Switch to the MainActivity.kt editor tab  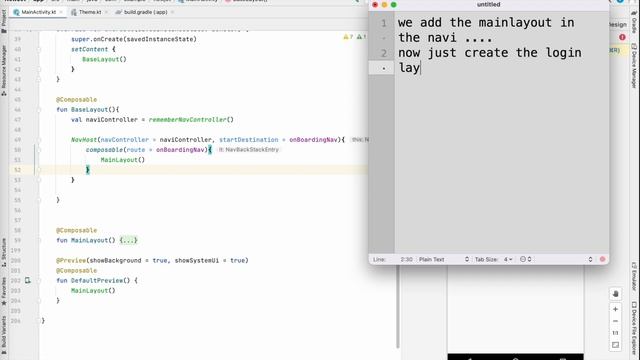coord(38,12)
